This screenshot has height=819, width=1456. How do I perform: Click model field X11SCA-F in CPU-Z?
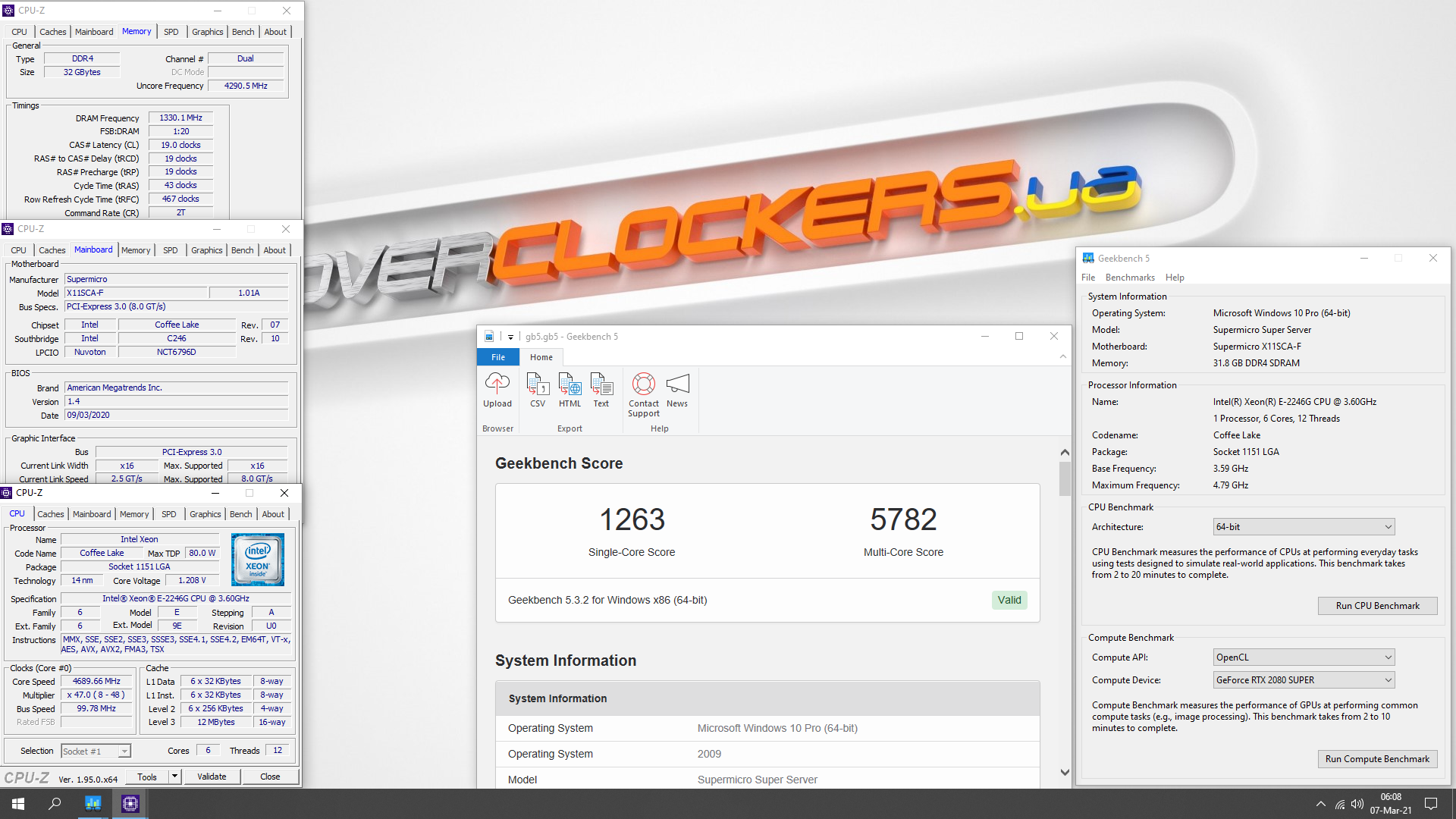pyautogui.click(x=136, y=293)
